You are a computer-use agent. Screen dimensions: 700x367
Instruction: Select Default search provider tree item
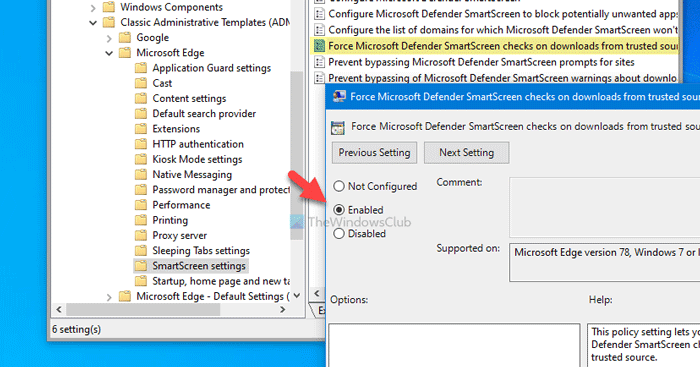click(204, 113)
